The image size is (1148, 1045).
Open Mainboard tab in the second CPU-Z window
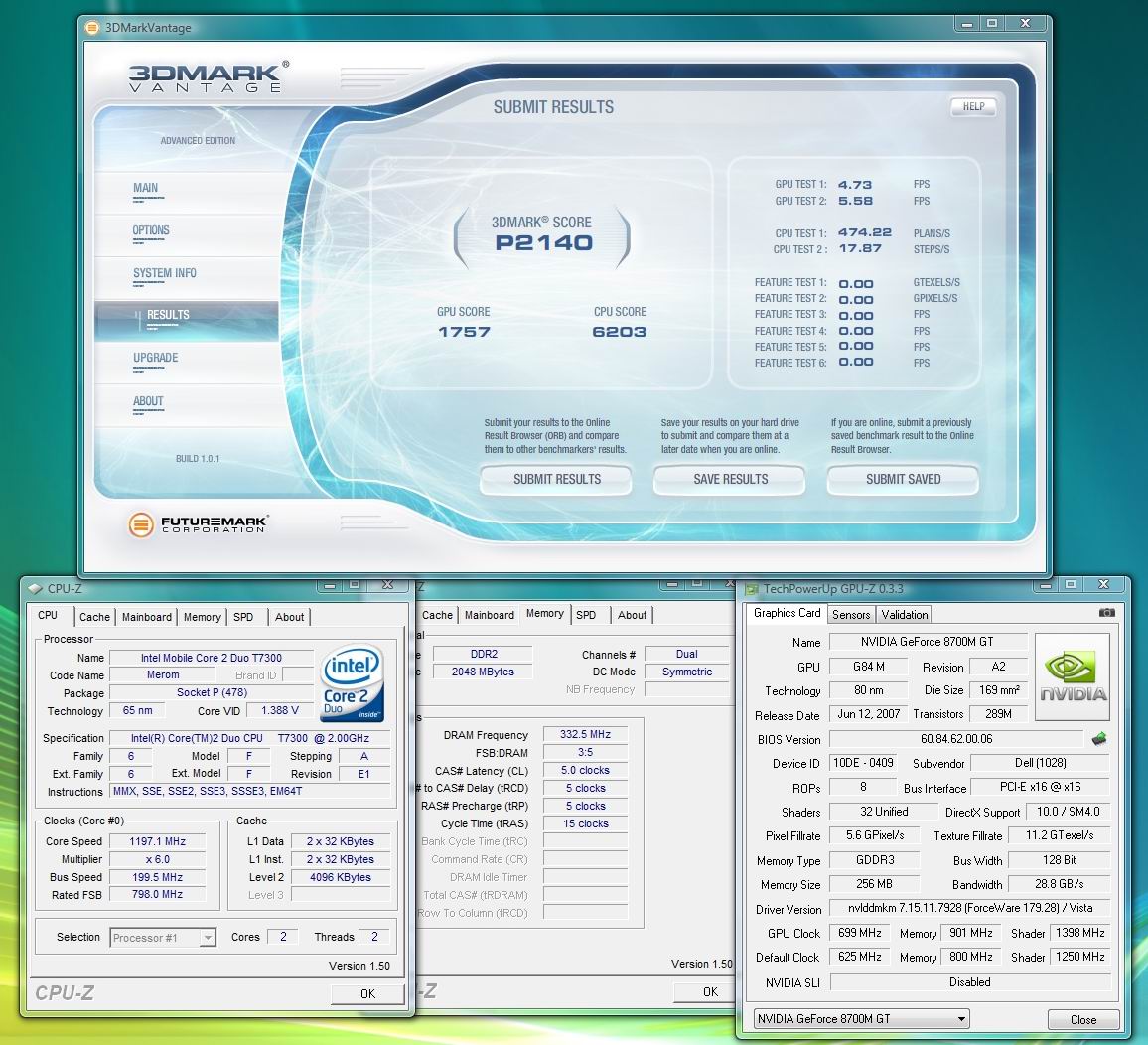(489, 615)
